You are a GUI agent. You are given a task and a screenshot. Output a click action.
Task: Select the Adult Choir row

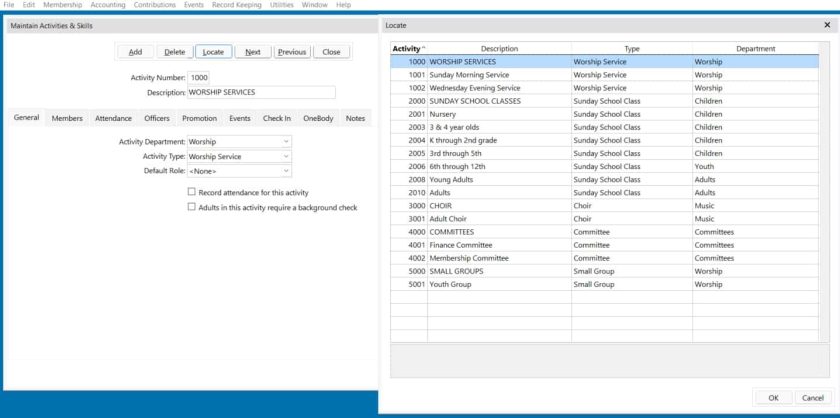tap(605, 219)
